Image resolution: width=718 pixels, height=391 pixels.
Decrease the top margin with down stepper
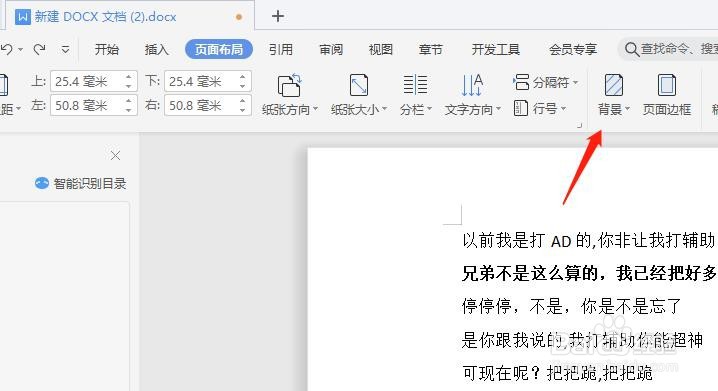click(x=129, y=87)
